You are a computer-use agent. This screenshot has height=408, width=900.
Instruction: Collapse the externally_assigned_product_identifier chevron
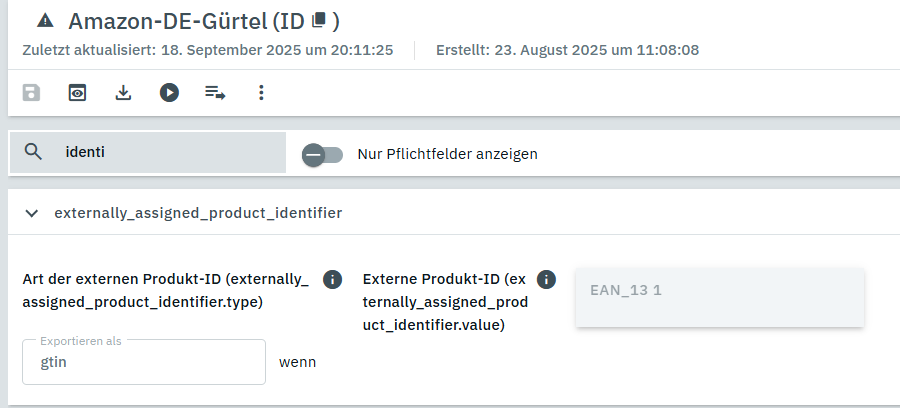(32, 213)
